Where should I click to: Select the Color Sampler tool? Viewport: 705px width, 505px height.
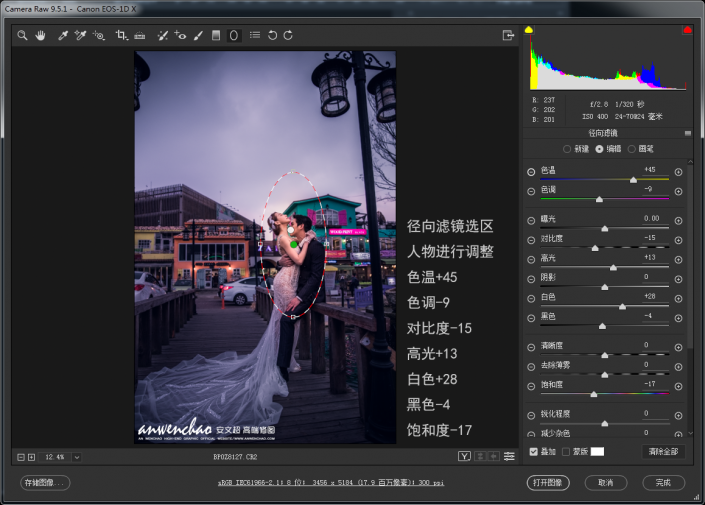(x=80, y=35)
